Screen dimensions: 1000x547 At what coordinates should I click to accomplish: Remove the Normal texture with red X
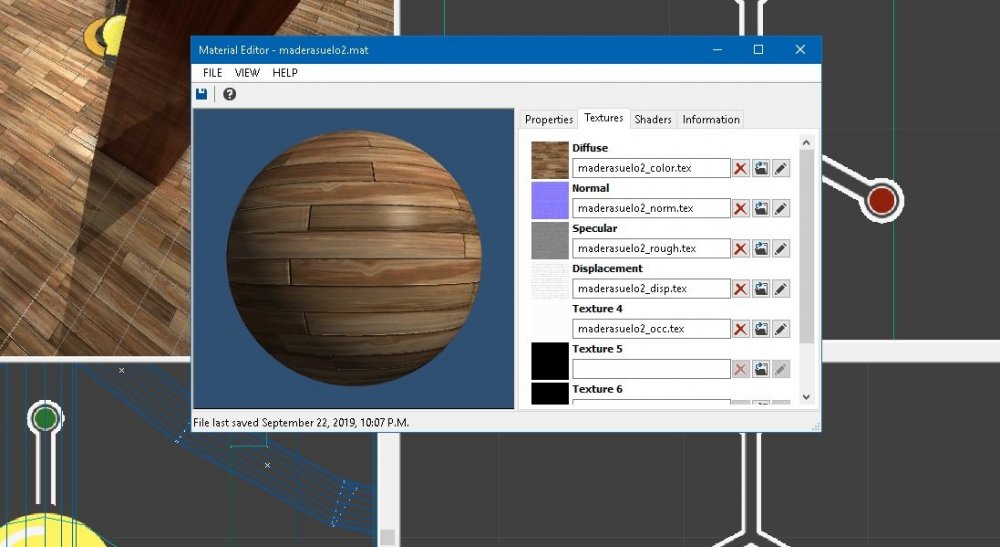[740, 208]
